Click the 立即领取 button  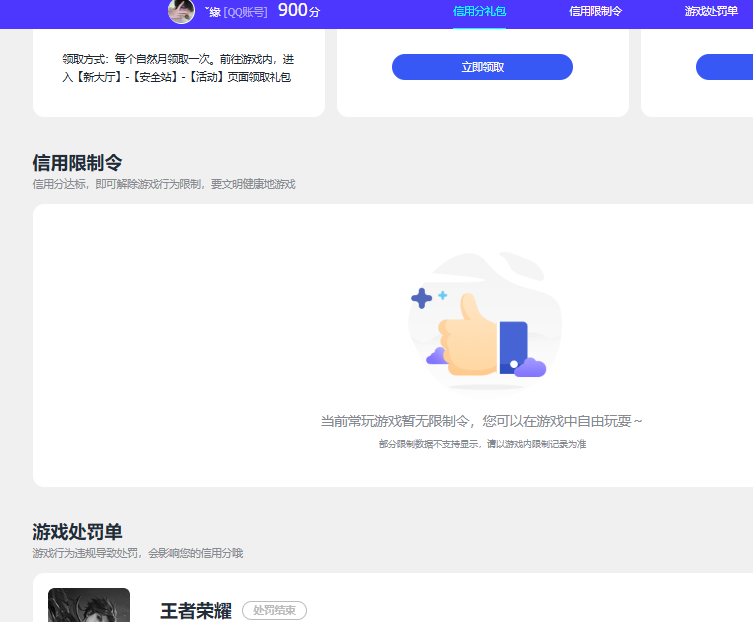tap(482, 67)
